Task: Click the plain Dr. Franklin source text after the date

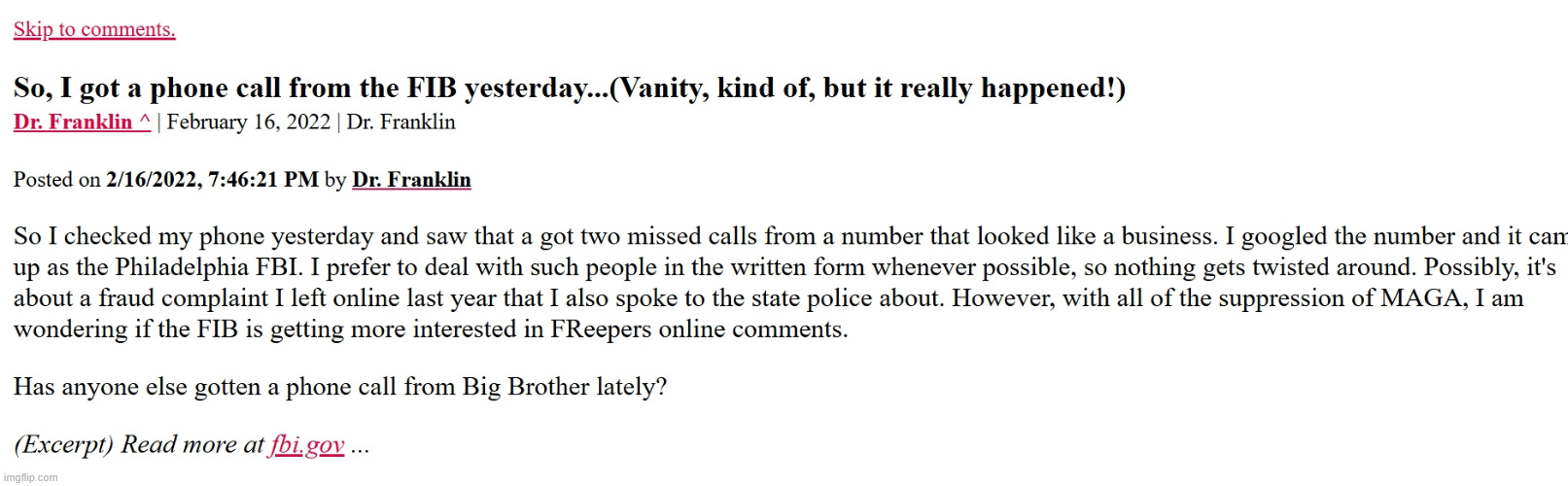Action: [401, 121]
